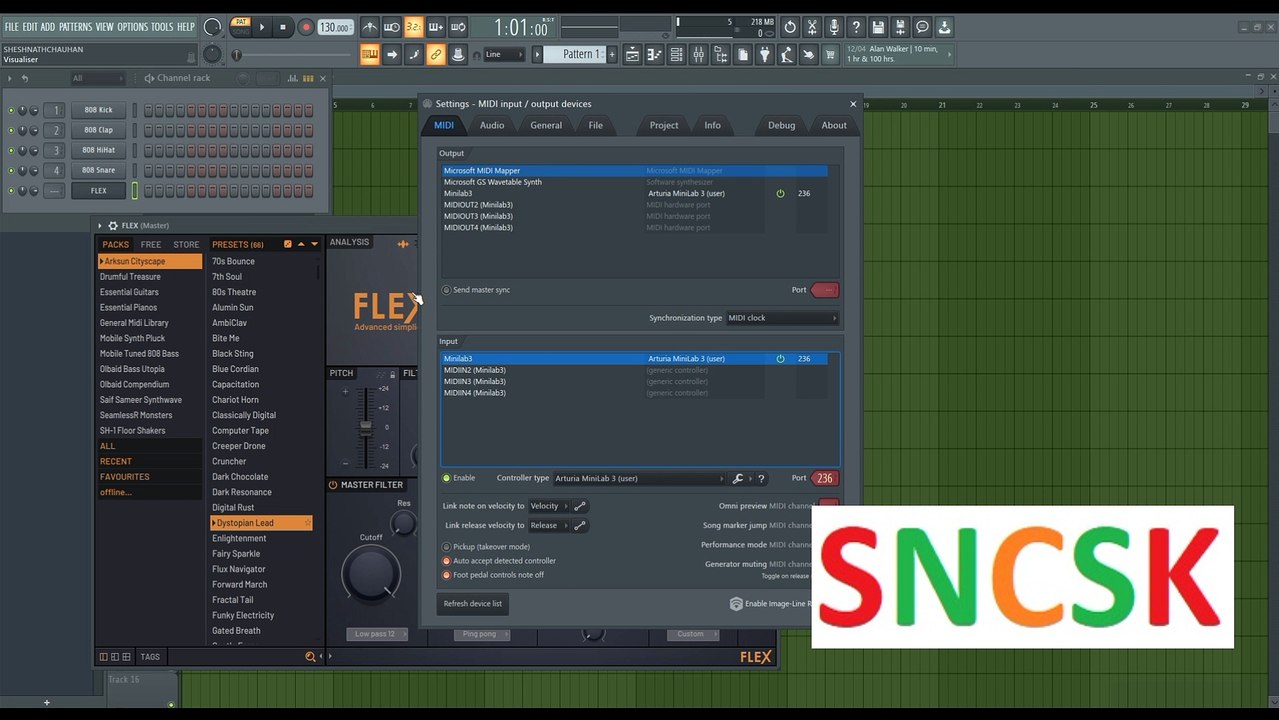Select the 808 HiHat channel button

pyautogui.click(x=98, y=150)
